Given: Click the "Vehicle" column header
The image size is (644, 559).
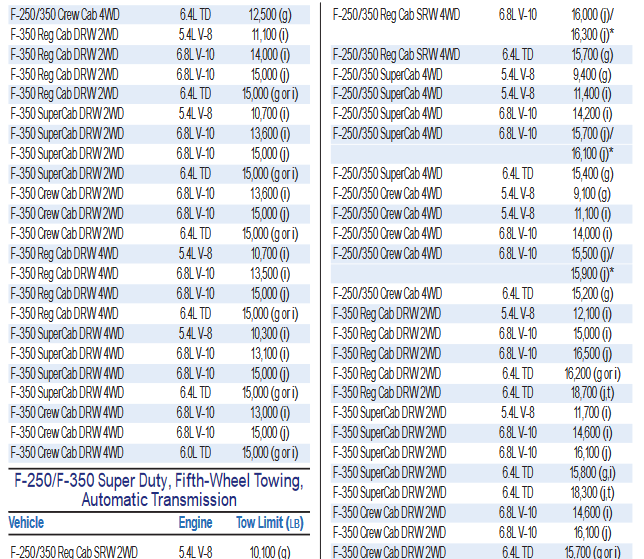Looking at the screenshot, I should tap(26, 522).
